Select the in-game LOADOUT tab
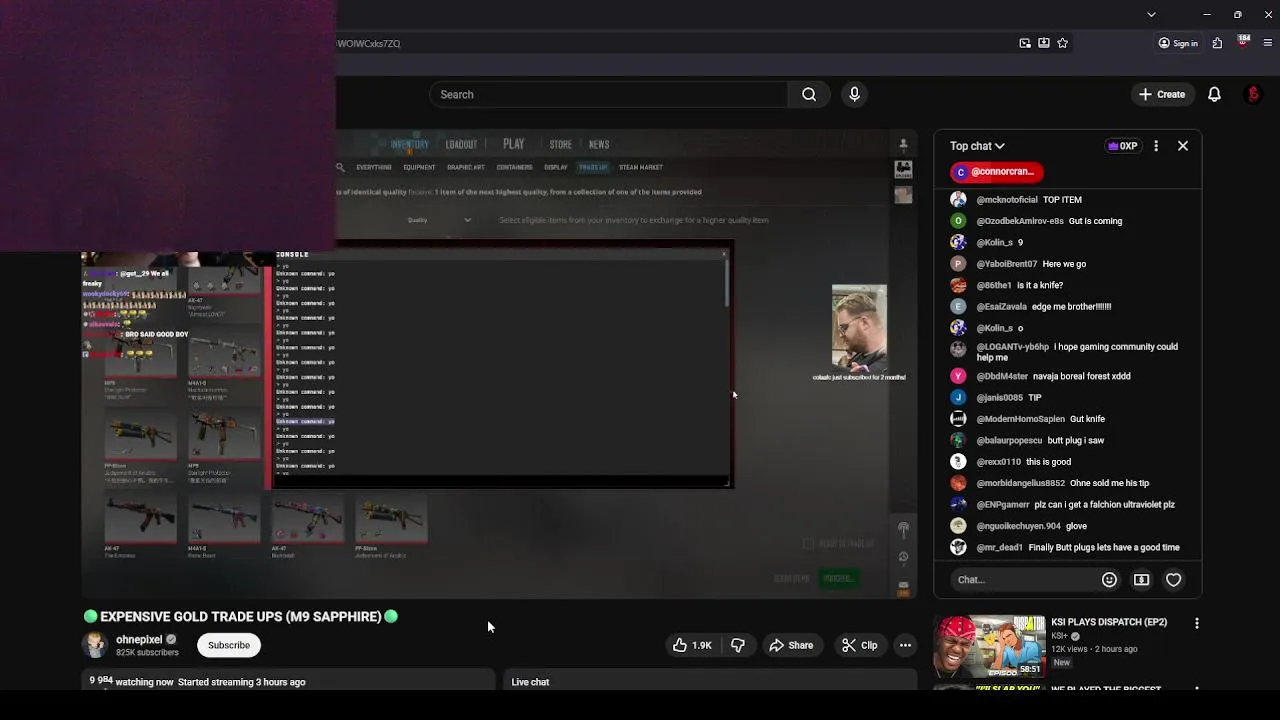 [x=461, y=144]
